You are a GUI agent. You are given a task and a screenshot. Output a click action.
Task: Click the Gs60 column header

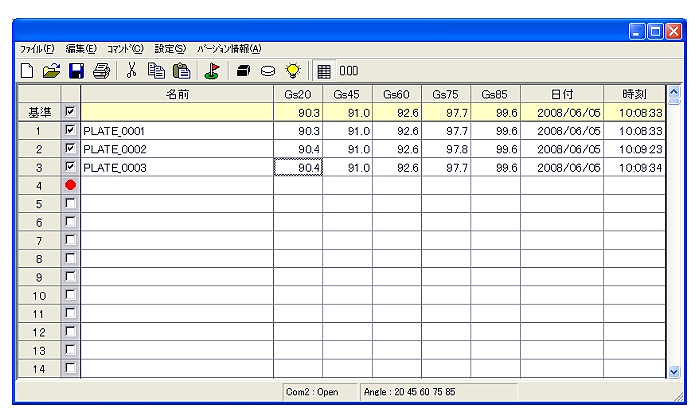coord(396,93)
